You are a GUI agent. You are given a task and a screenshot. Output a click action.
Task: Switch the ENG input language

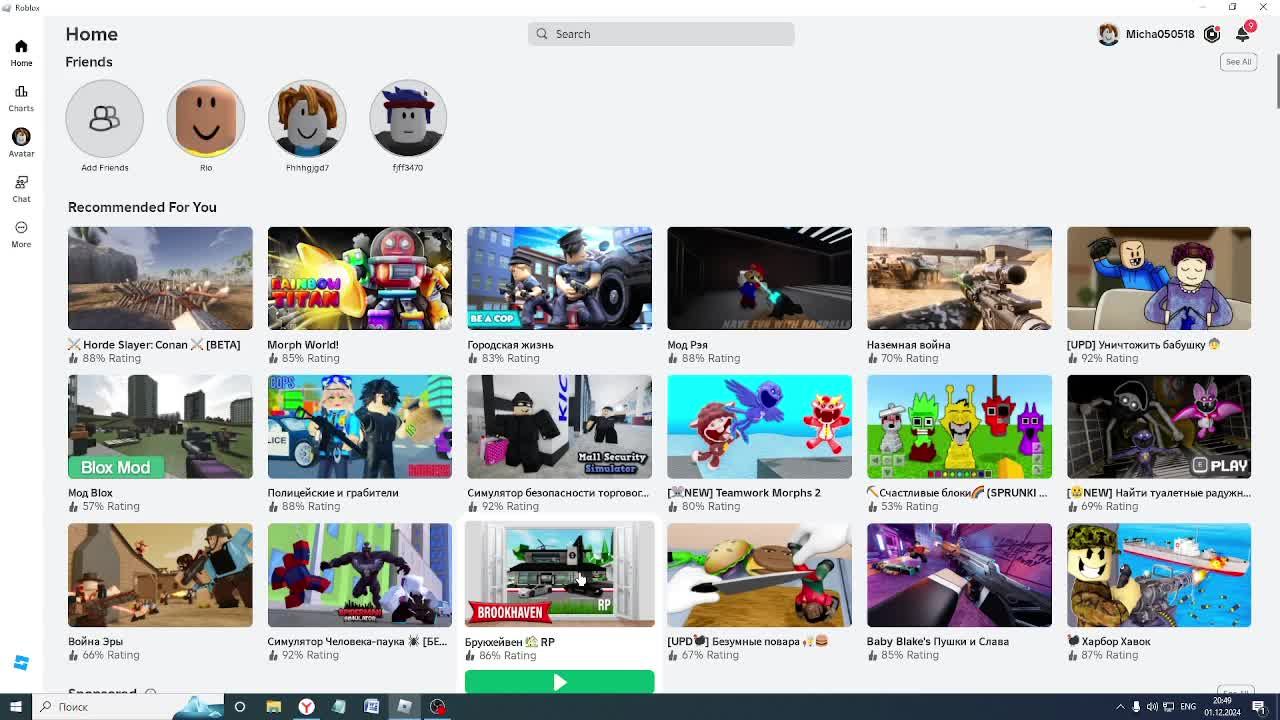click(x=1188, y=707)
